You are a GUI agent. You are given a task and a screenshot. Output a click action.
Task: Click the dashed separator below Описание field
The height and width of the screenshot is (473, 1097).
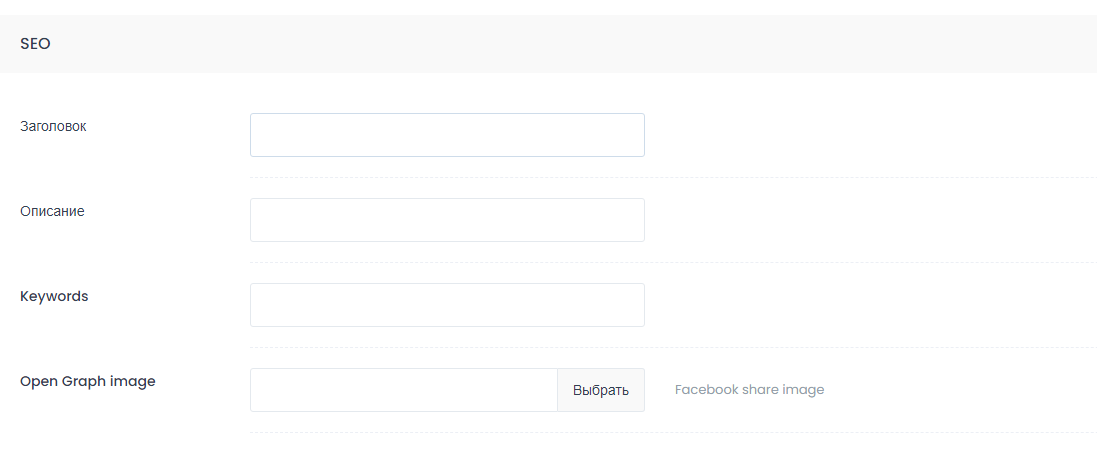pos(673,262)
